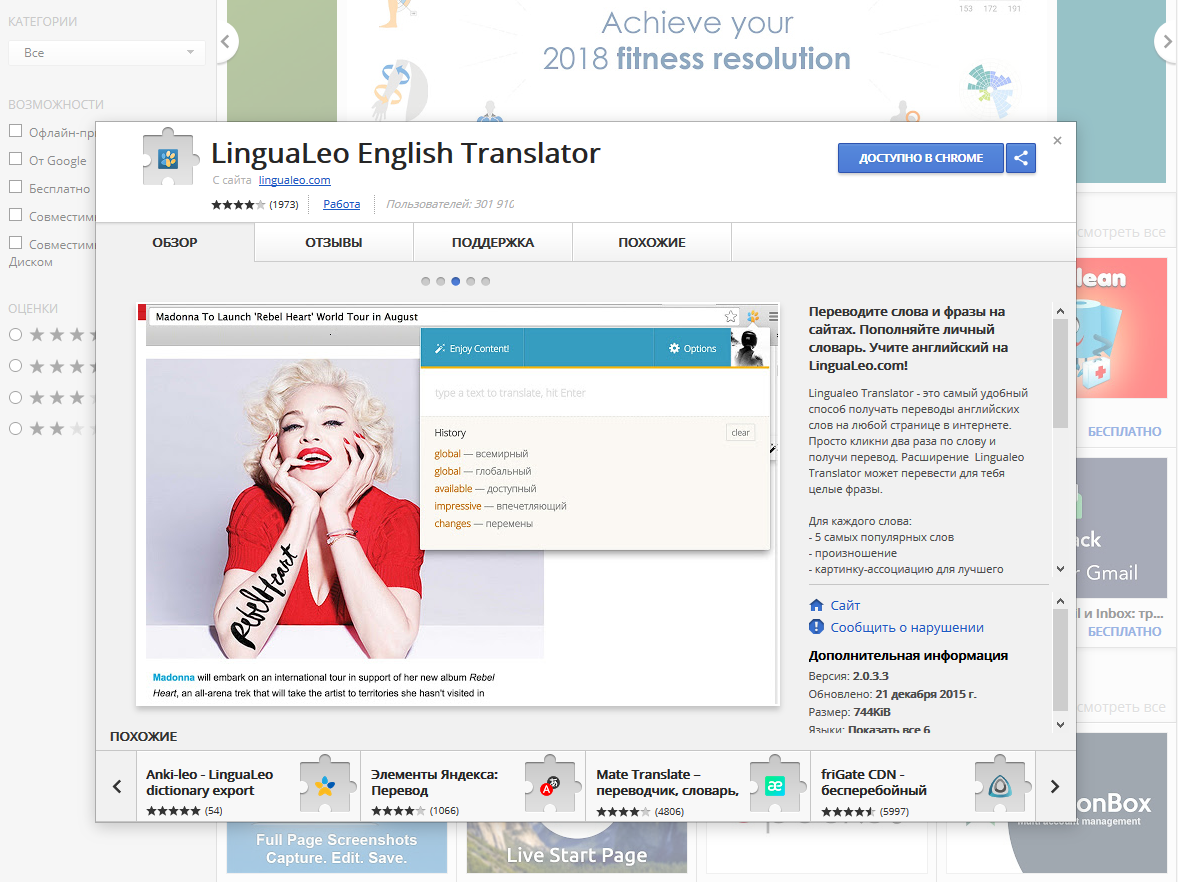
Task: Open friGate CDN similar extension card
Action: (x=923, y=786)
